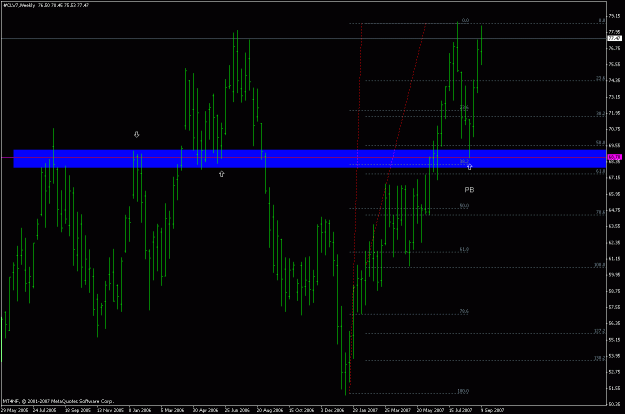The height and width of the screenshot is (414, 625).
Task: Click the 20 Aug 2006 date label
Action: (269, 410)
